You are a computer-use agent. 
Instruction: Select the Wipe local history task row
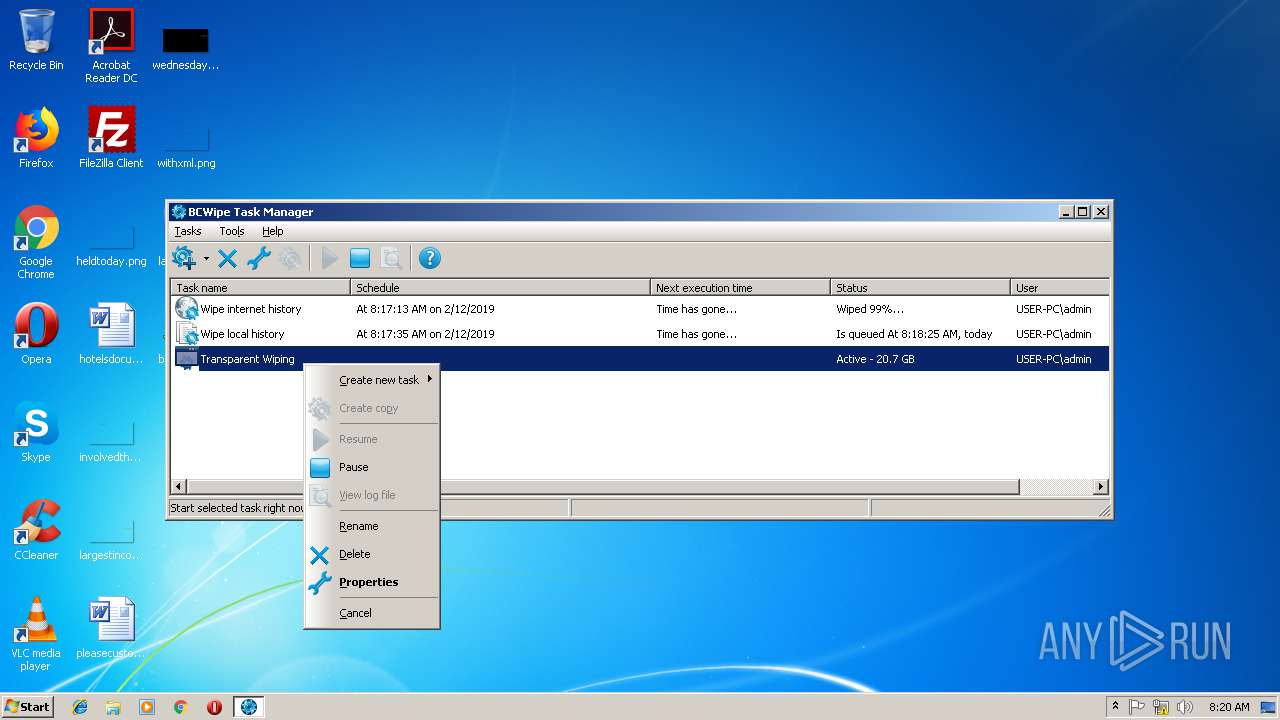pos(640,334)
